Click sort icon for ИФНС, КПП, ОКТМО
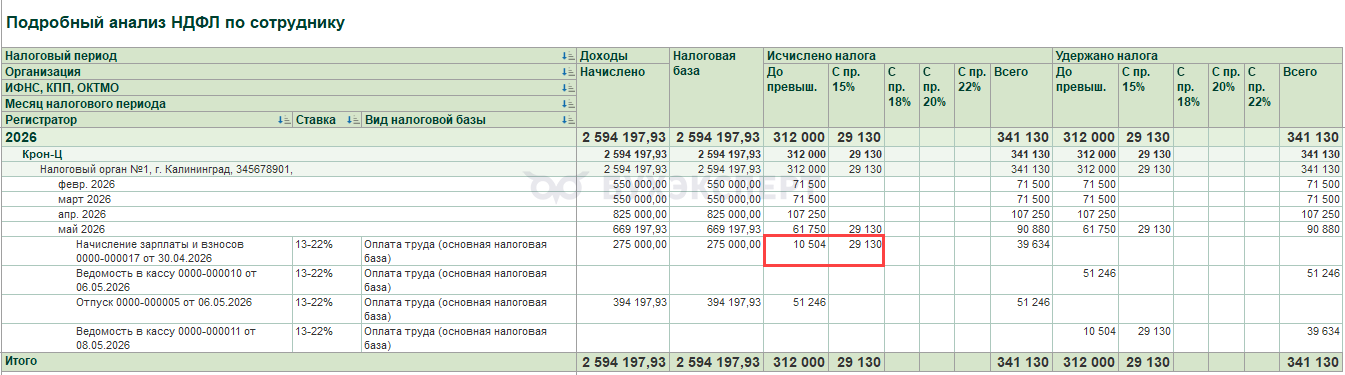 (x=568, y=88)
